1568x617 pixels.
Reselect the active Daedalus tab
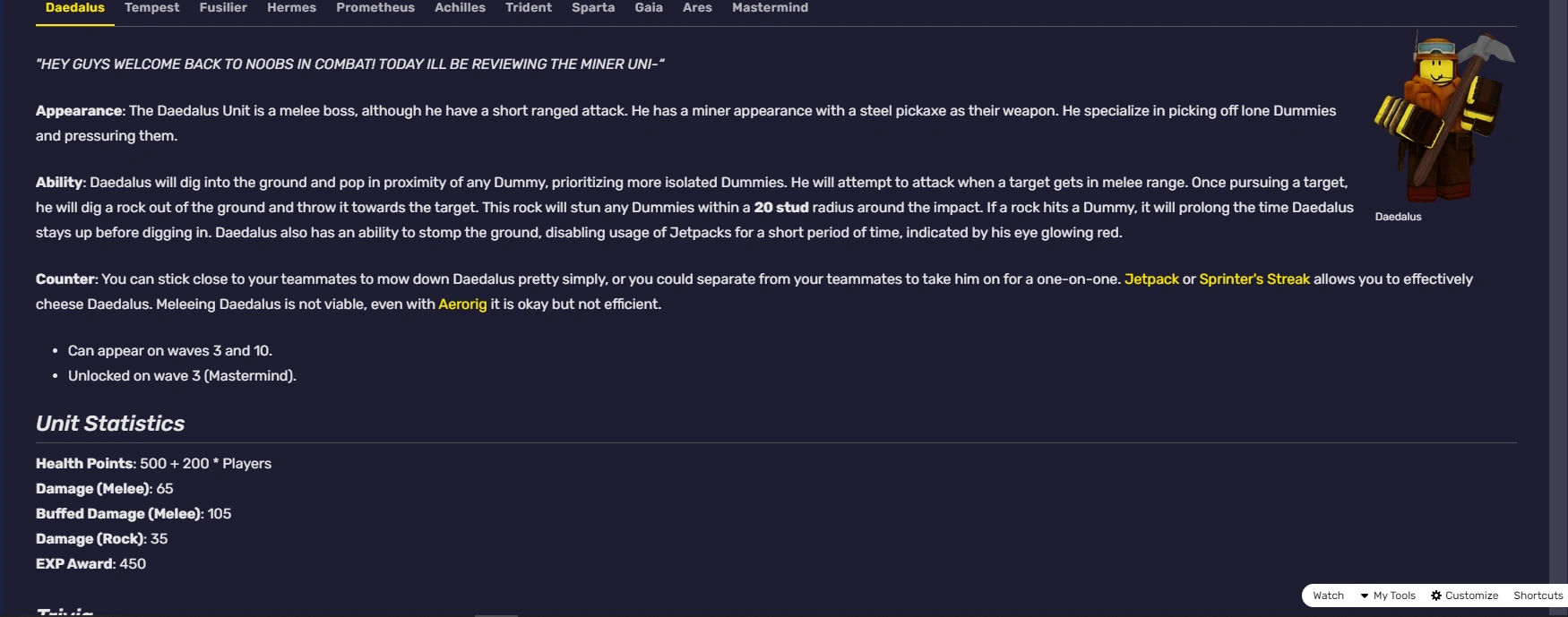[74, 7]
